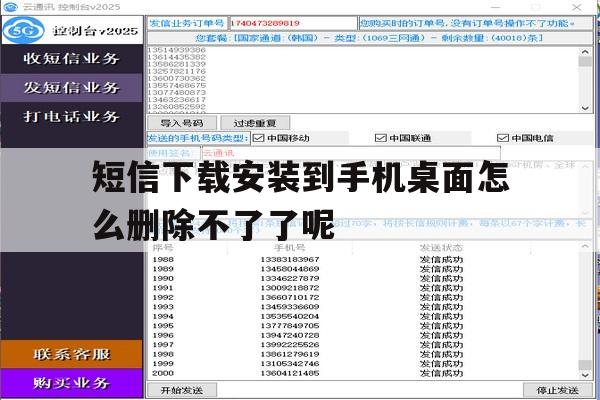Viewport: 600px width, 400px height.
Task: Click the 停止发送 button
Action: [558, 390]
